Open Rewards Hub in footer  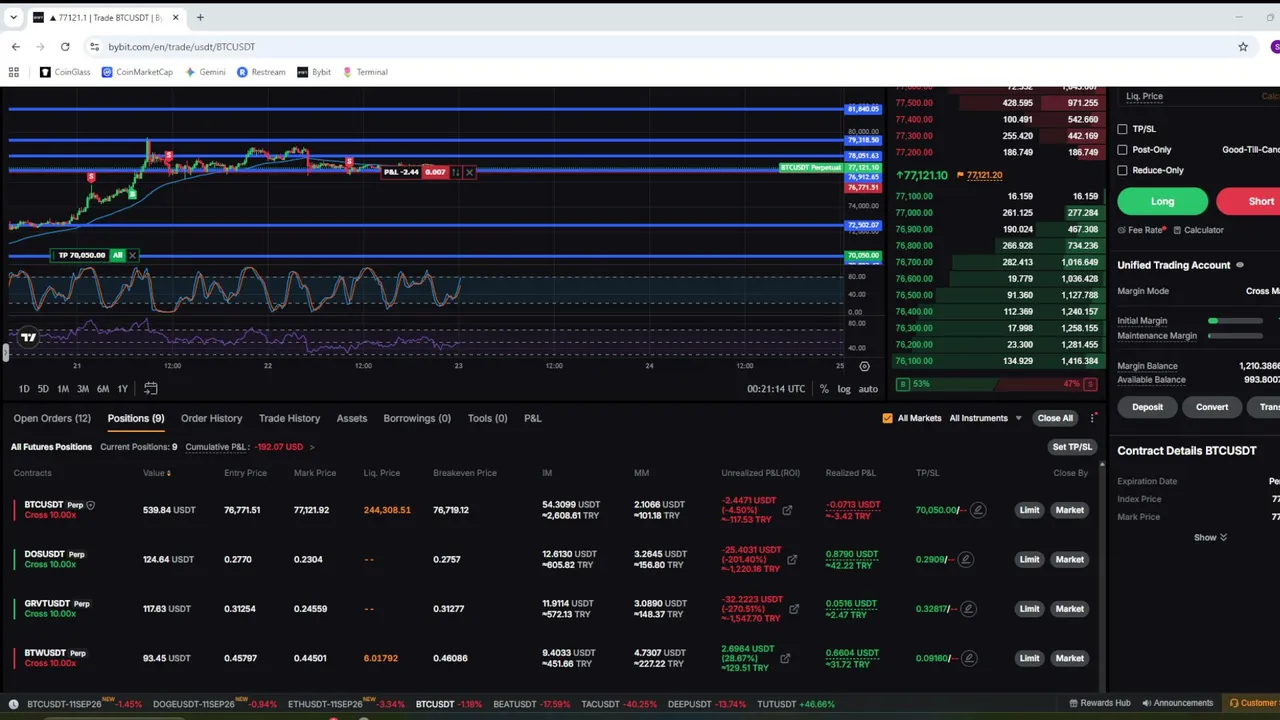tap(1099, 703)
